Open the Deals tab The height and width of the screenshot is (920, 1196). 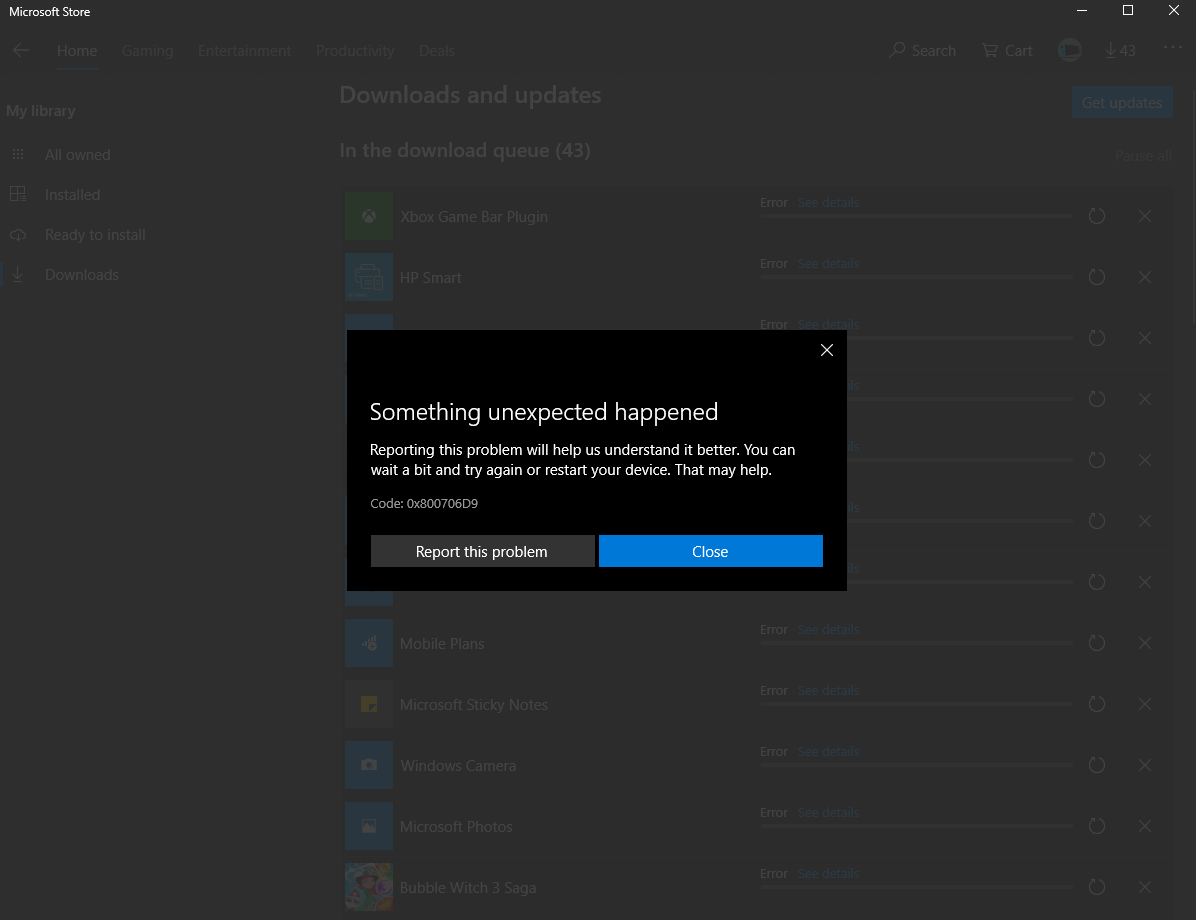pyautogui.click(x=436, y=50)
